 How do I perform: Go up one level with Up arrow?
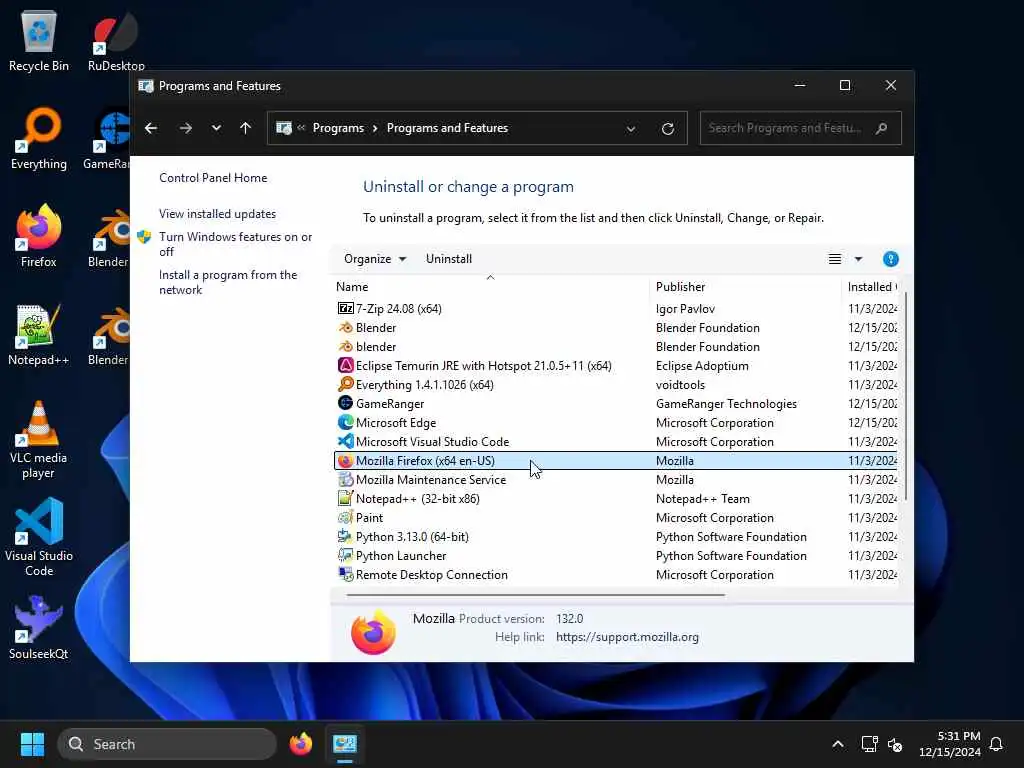click(246, 128)
